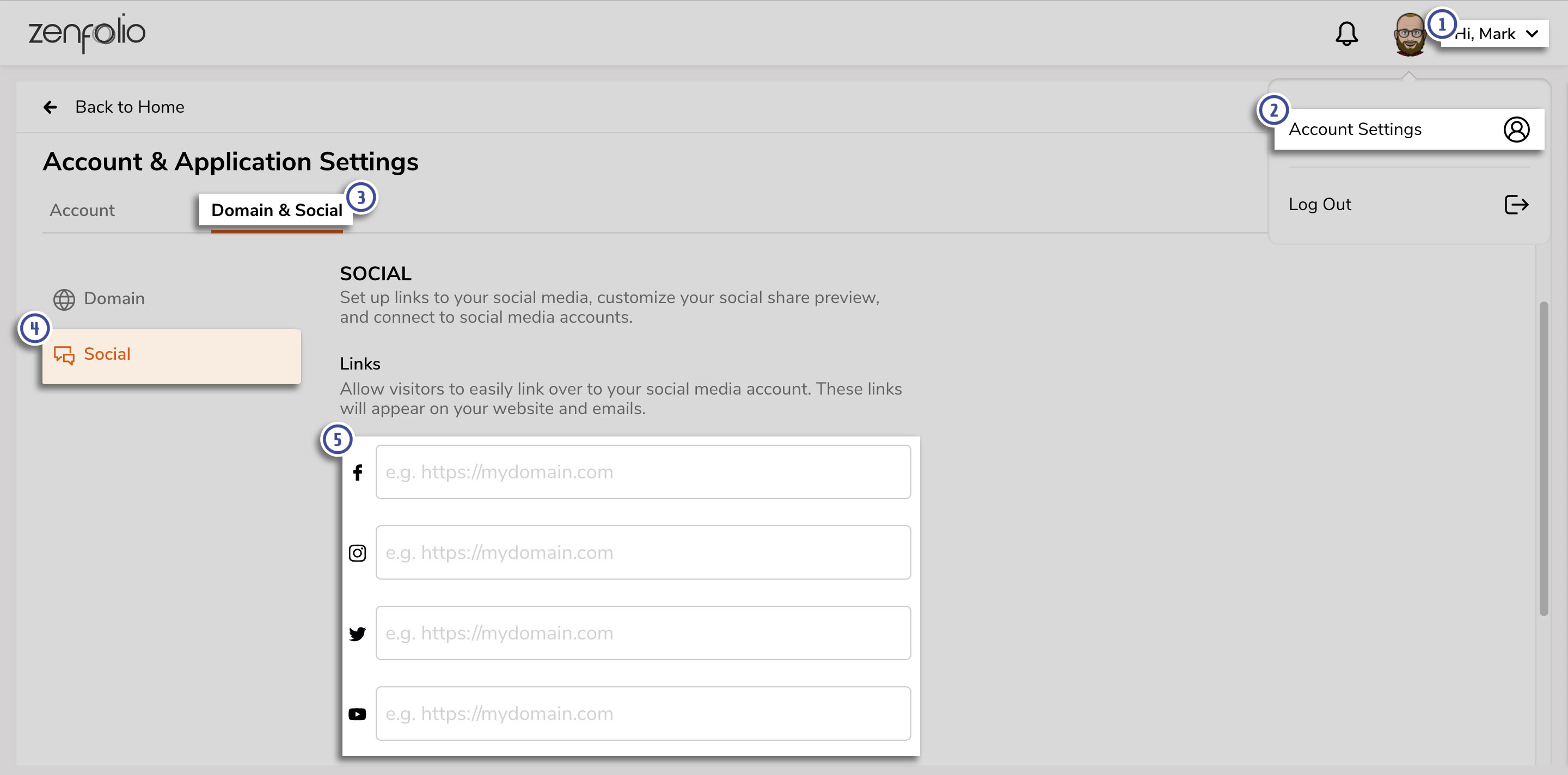The width and height of the screenshot is (1568, 775).
Task: Click the Zenfolio logo
Action: point(87,33)
